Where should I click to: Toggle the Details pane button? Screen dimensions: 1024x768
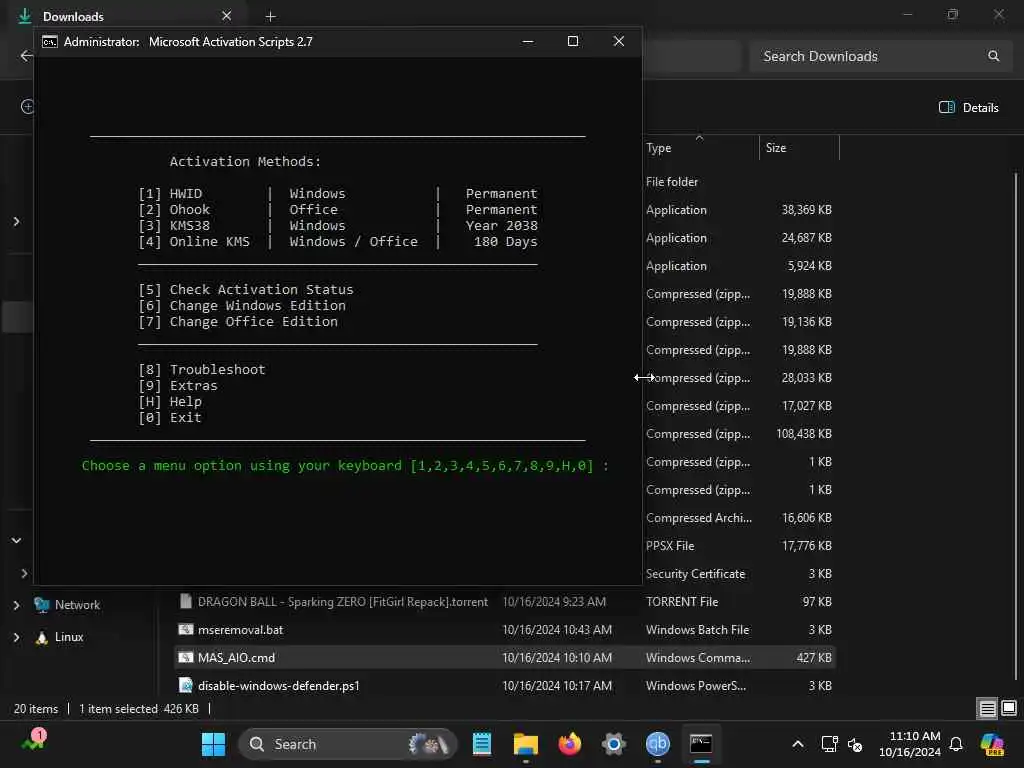coord(968,108)
